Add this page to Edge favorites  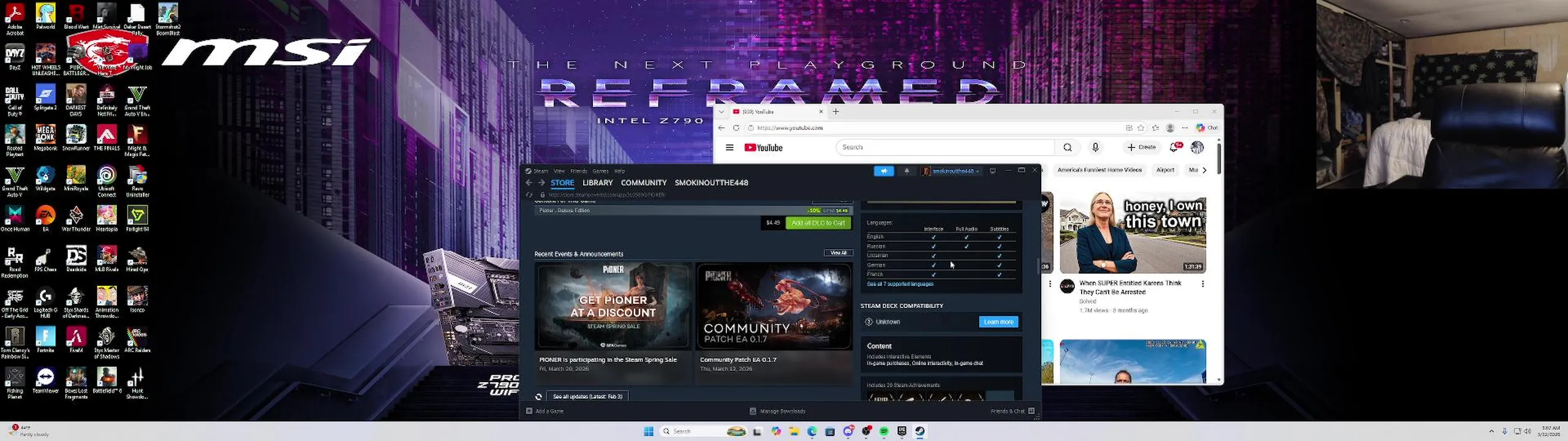[1141, 128]
